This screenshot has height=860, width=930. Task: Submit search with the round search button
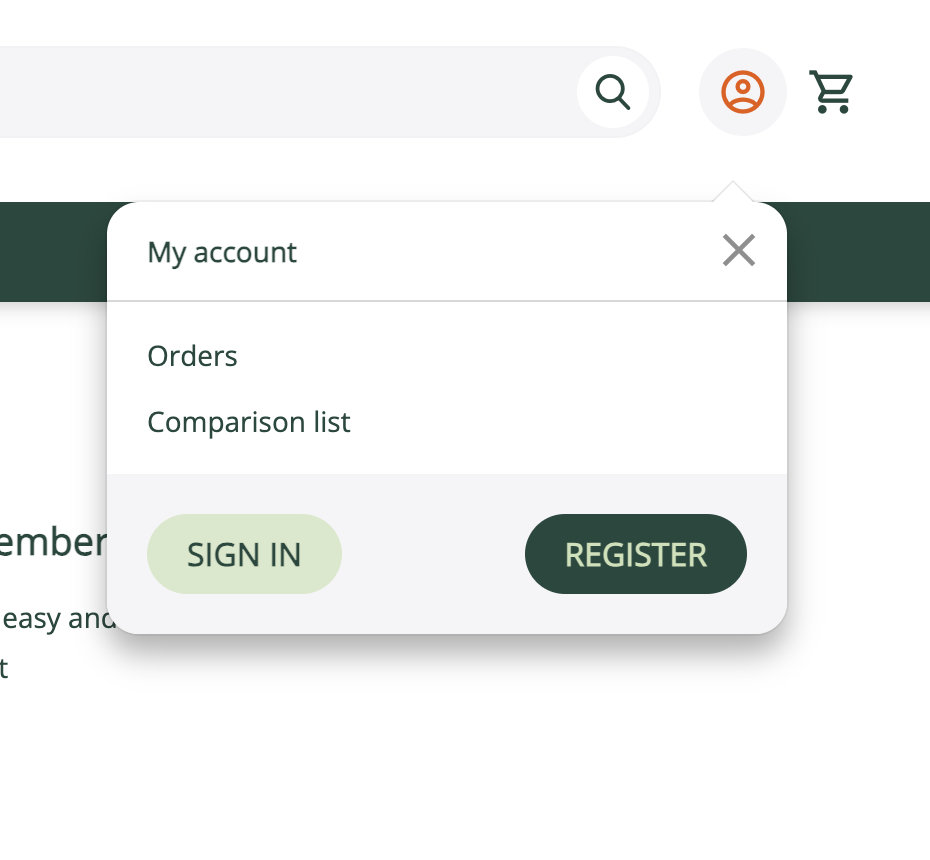pos(613,92)
